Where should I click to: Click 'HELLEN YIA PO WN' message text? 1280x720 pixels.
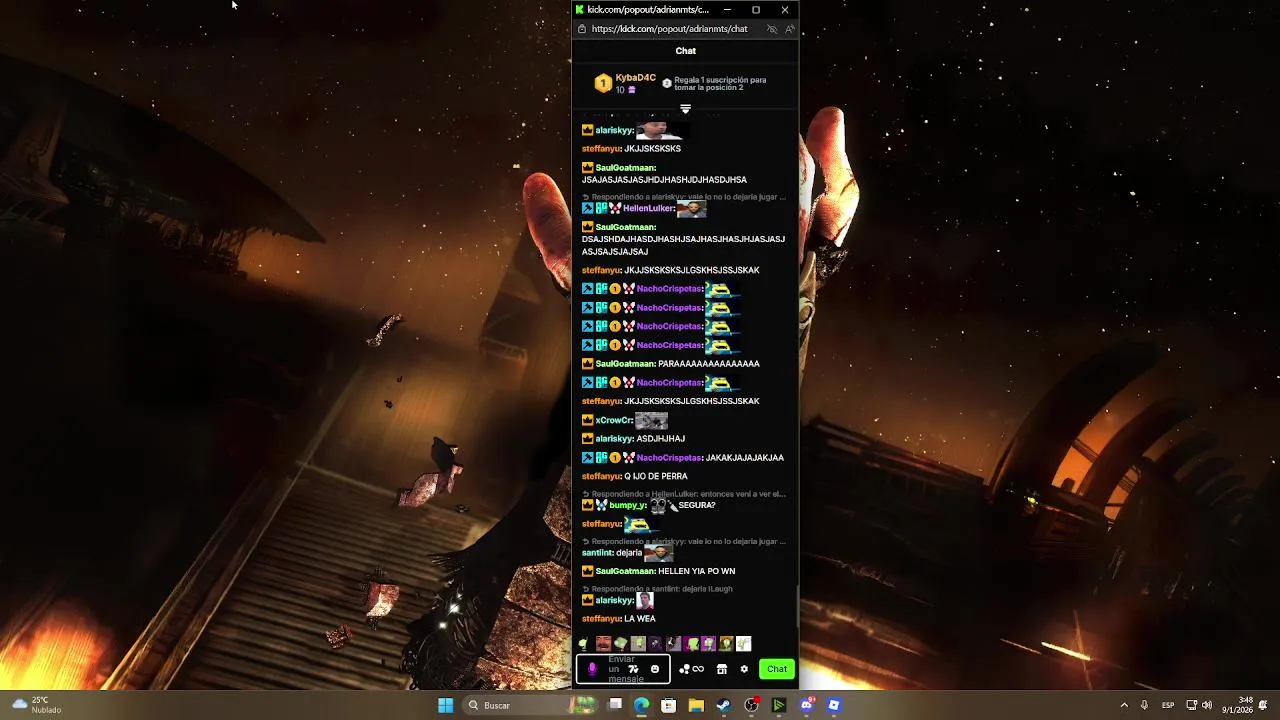pos(696,572)
